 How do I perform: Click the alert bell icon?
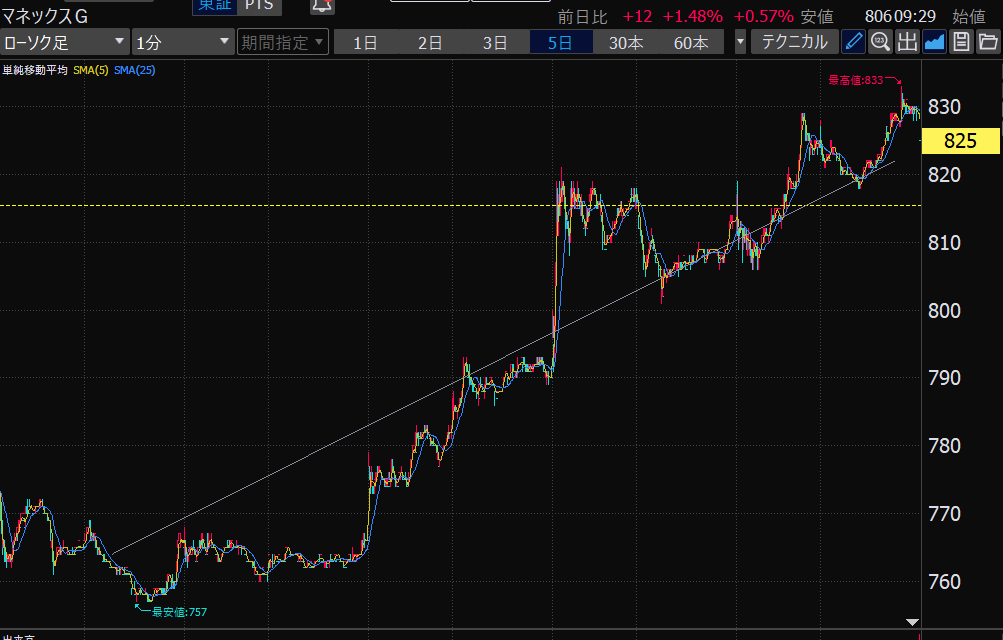[x=322, y=6]
